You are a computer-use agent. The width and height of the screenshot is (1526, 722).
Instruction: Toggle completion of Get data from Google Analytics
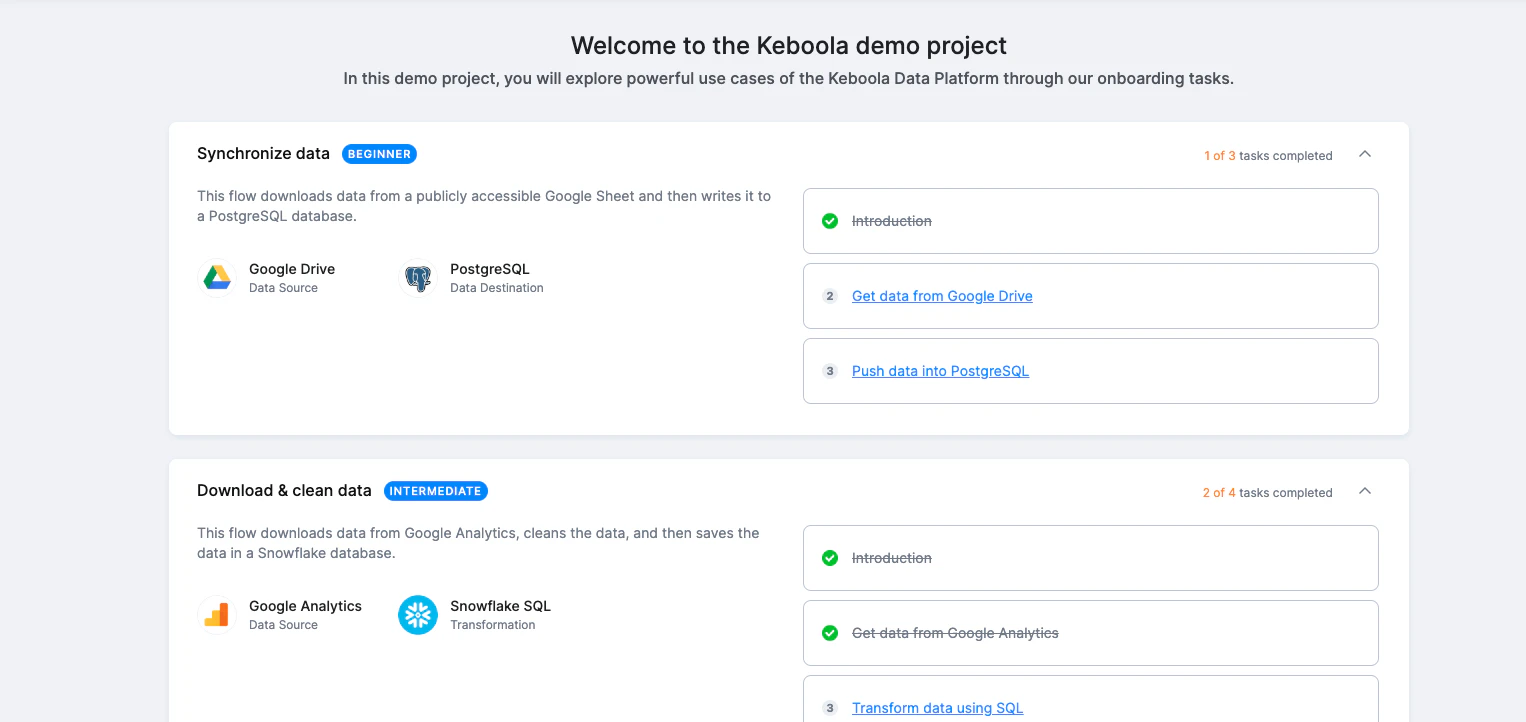coord(955,633)
